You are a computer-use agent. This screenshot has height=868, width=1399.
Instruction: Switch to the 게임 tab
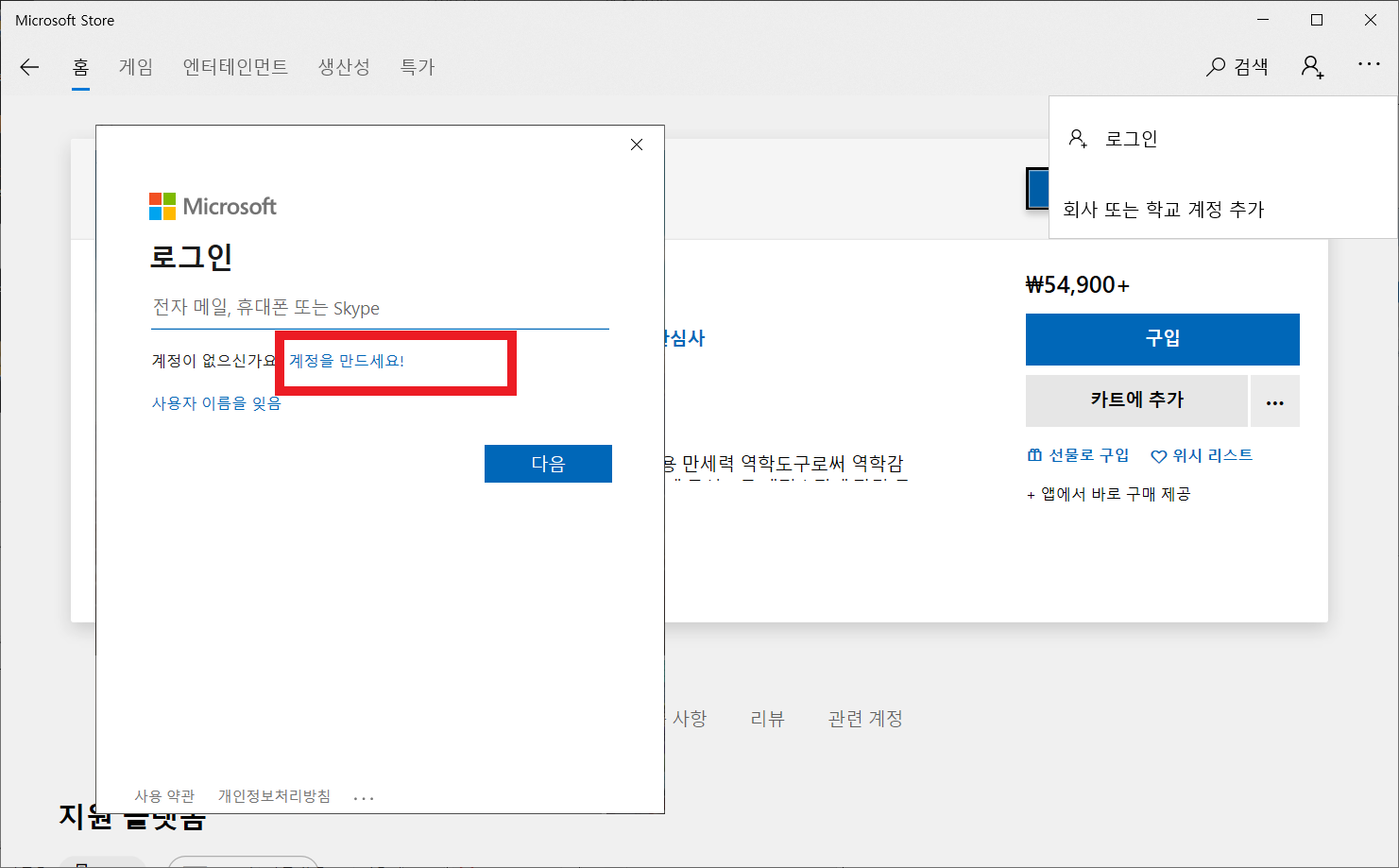coord(136,67)
